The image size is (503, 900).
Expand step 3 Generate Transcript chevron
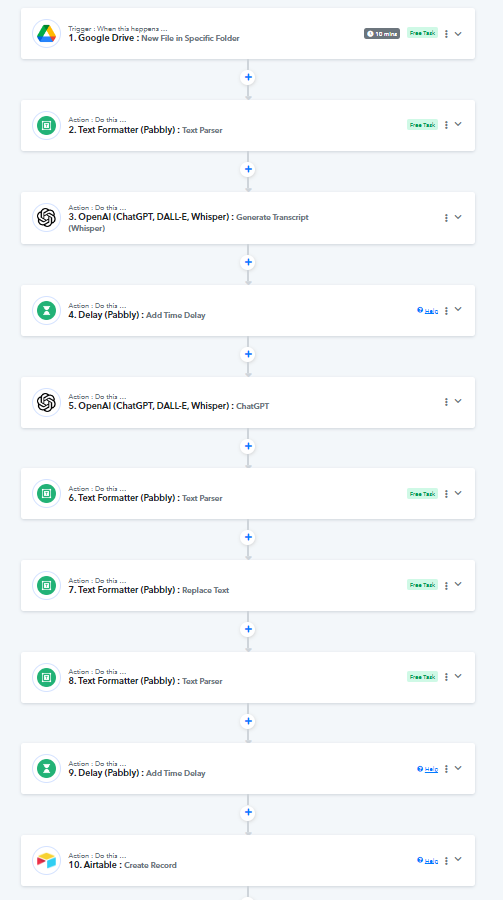point(458,217)
